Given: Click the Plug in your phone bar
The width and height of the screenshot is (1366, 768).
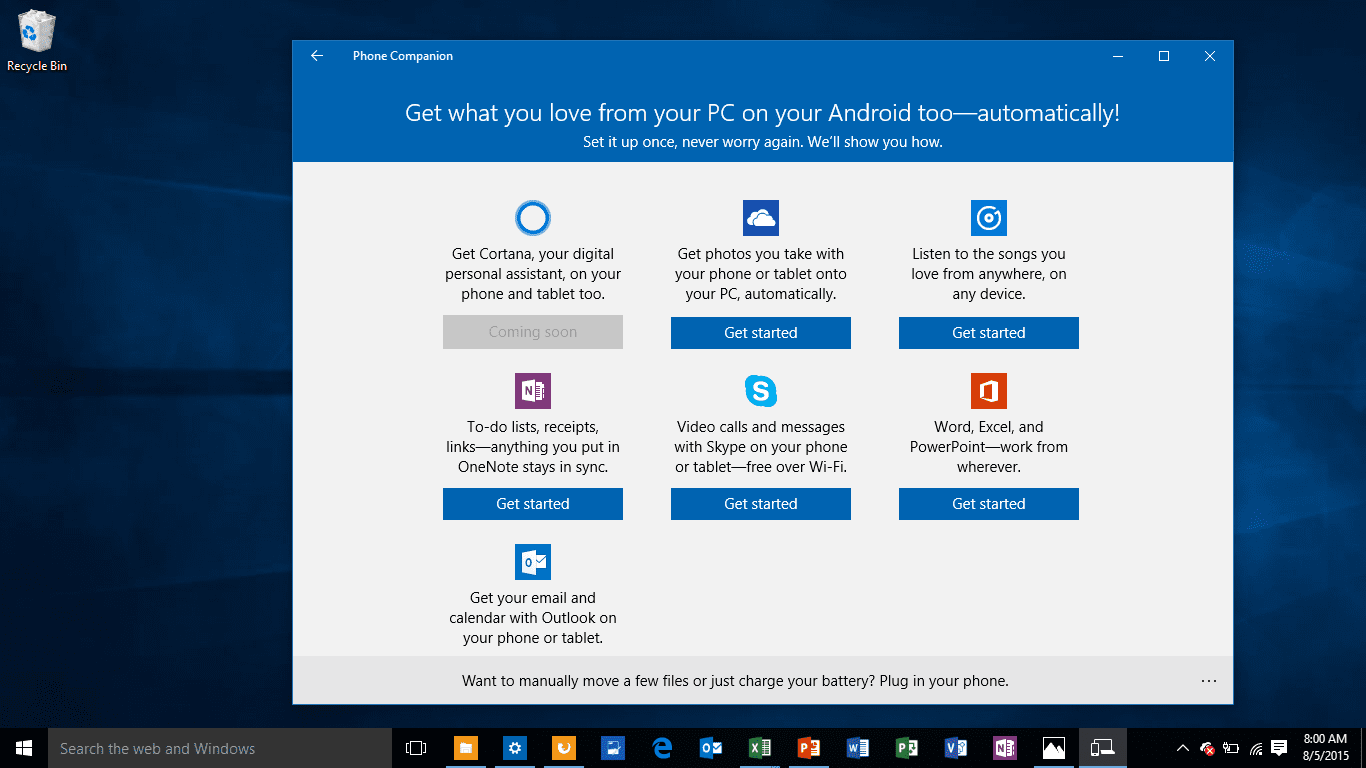Looking at the screenshot, I should click(x=762, y=681).
